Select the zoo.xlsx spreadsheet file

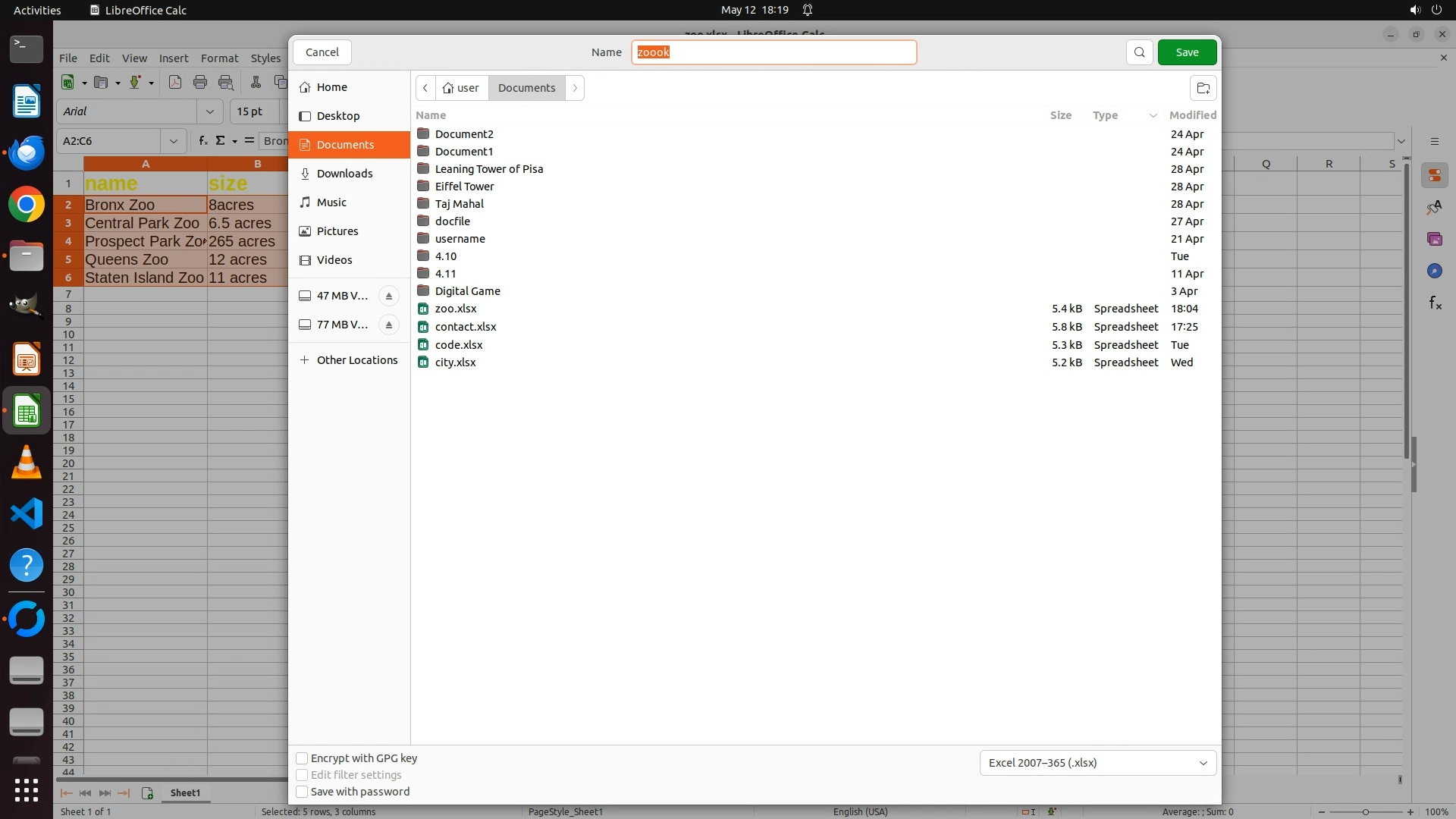pyautogui.click(x=456, y=309)
